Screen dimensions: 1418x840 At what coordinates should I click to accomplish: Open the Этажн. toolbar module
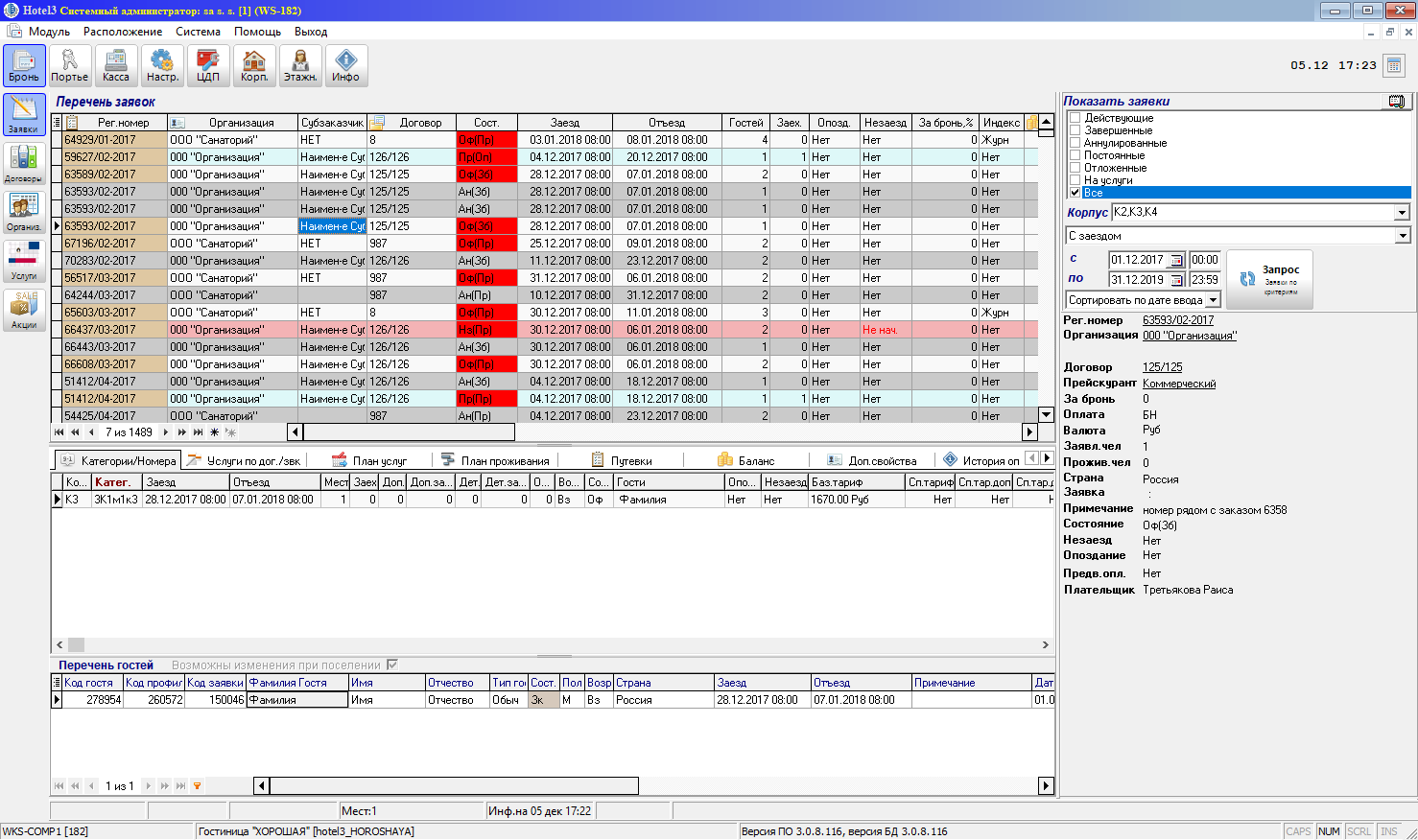coord(300,66)
